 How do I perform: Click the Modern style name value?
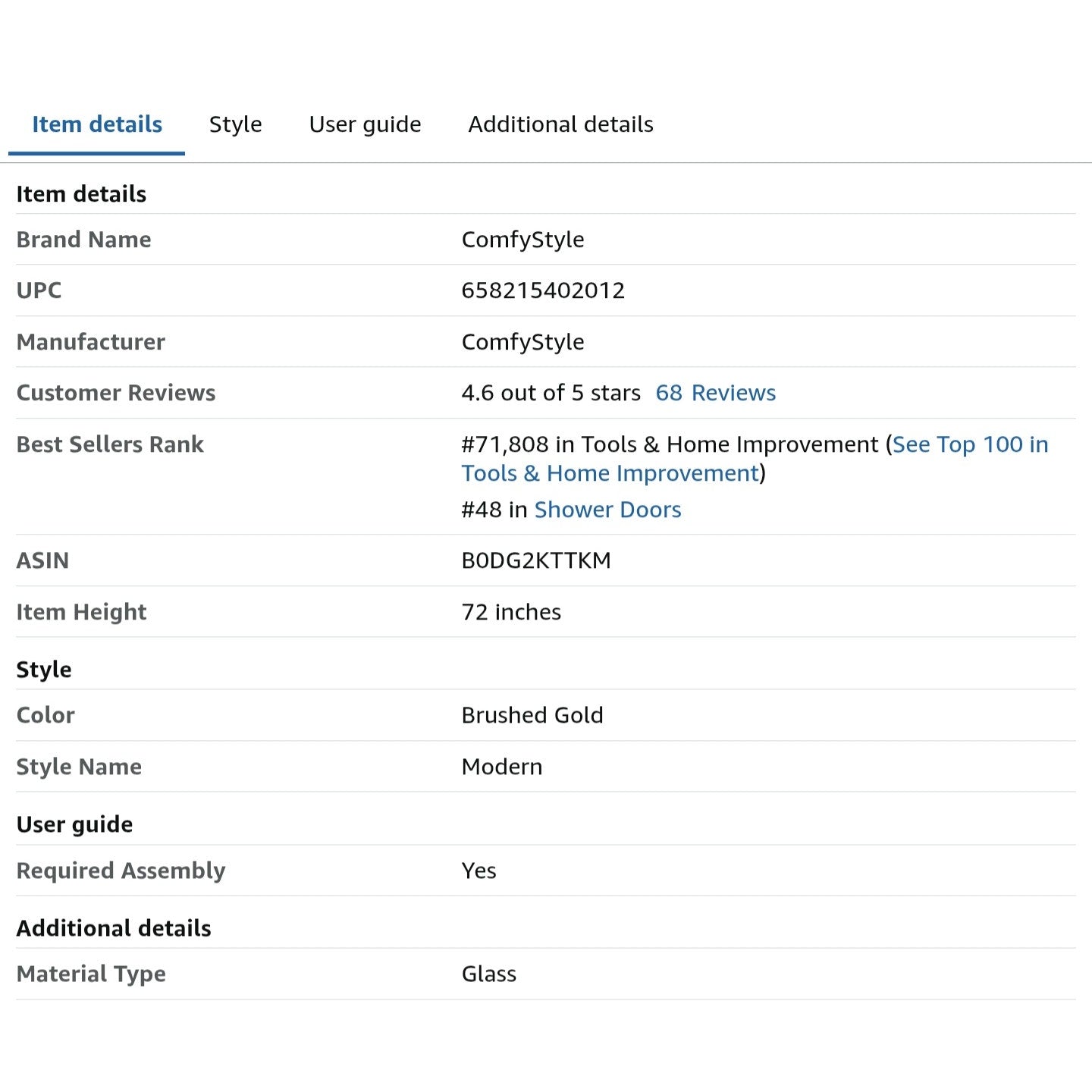click(501, 767)
